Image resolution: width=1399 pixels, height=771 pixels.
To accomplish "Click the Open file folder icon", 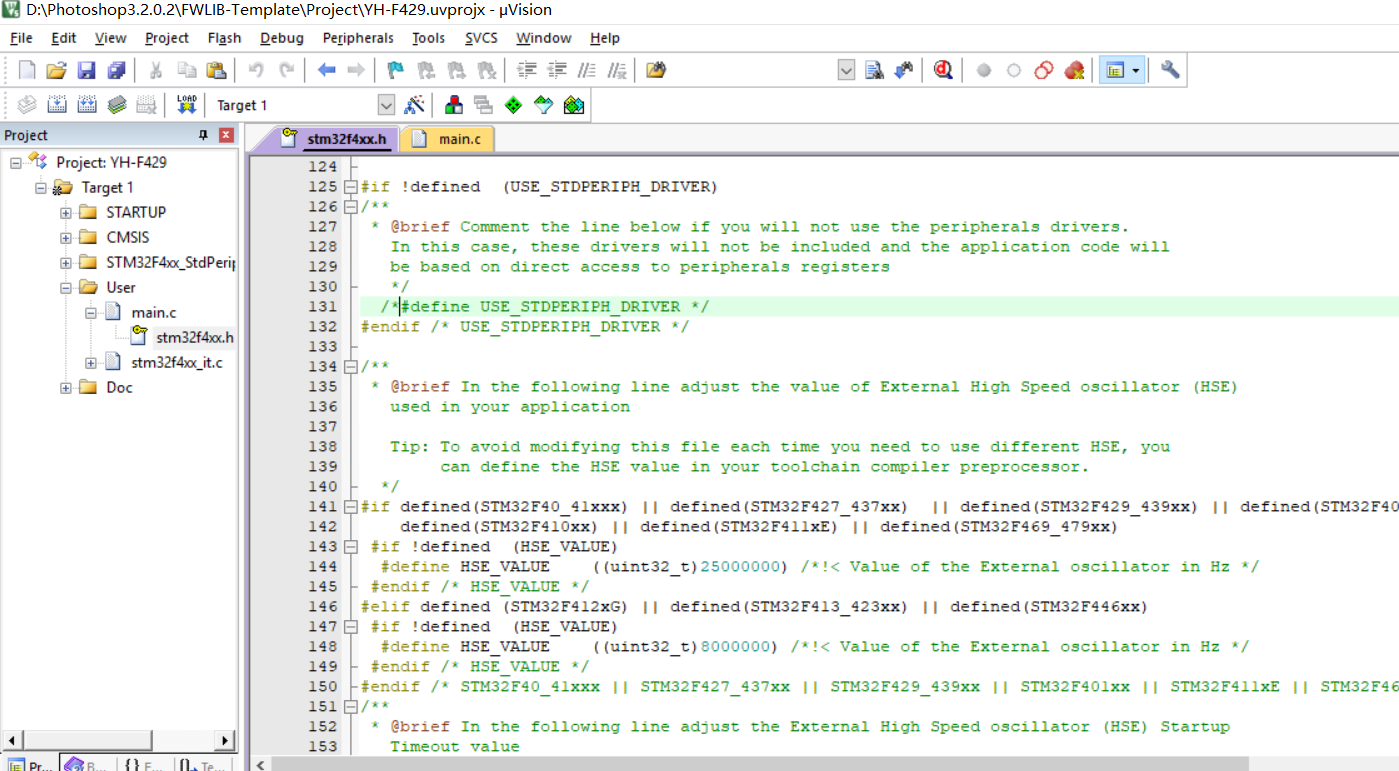I will coord(56,70).
